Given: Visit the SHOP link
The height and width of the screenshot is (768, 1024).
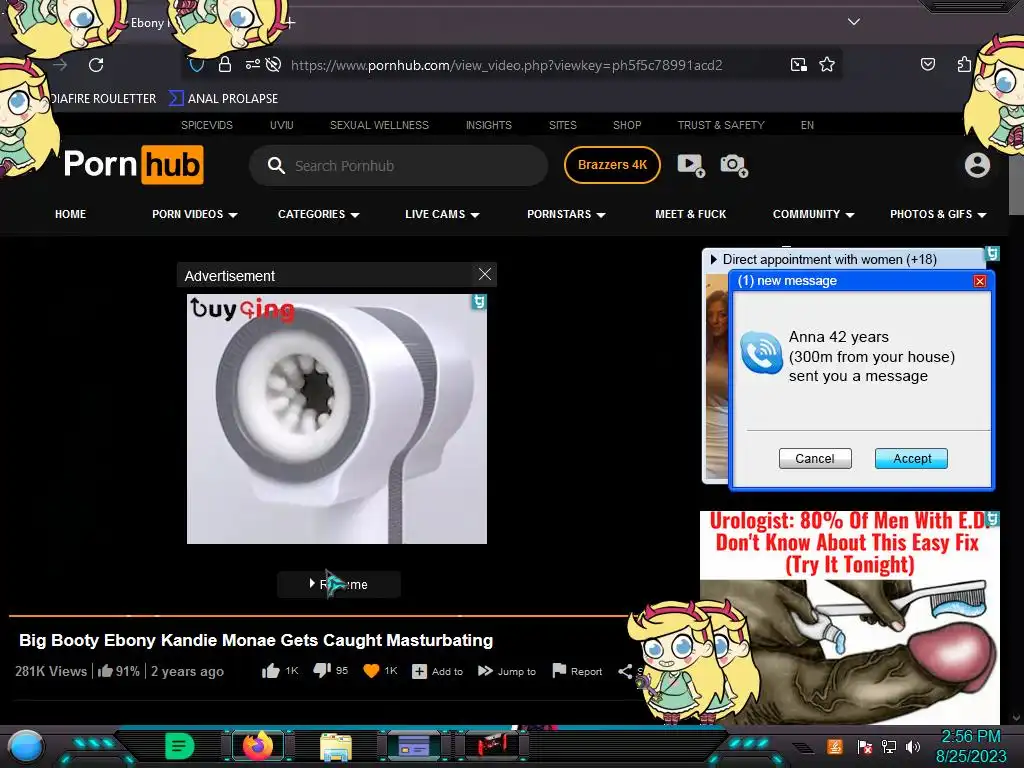Looking at the screenshot, I should point(627,125).
